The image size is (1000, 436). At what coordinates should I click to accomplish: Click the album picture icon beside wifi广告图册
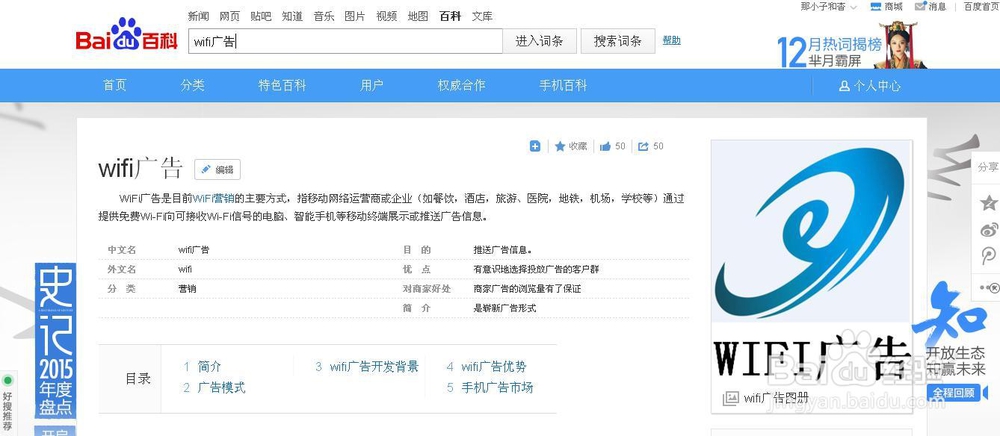(x=731, y=398)
